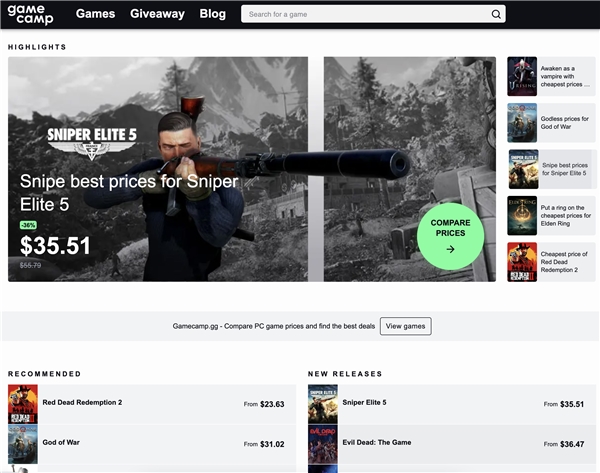Click the View games button
600x473 pixels.
tap(406, 326)
